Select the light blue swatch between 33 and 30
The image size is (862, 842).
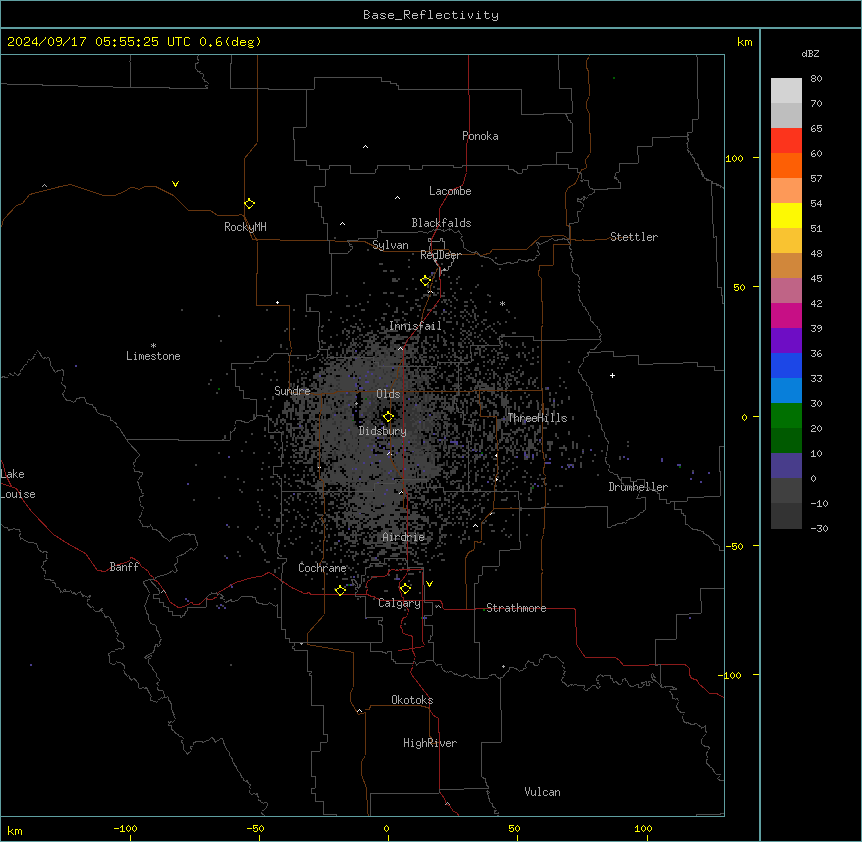pyautogui.click(x=786, y=390)
